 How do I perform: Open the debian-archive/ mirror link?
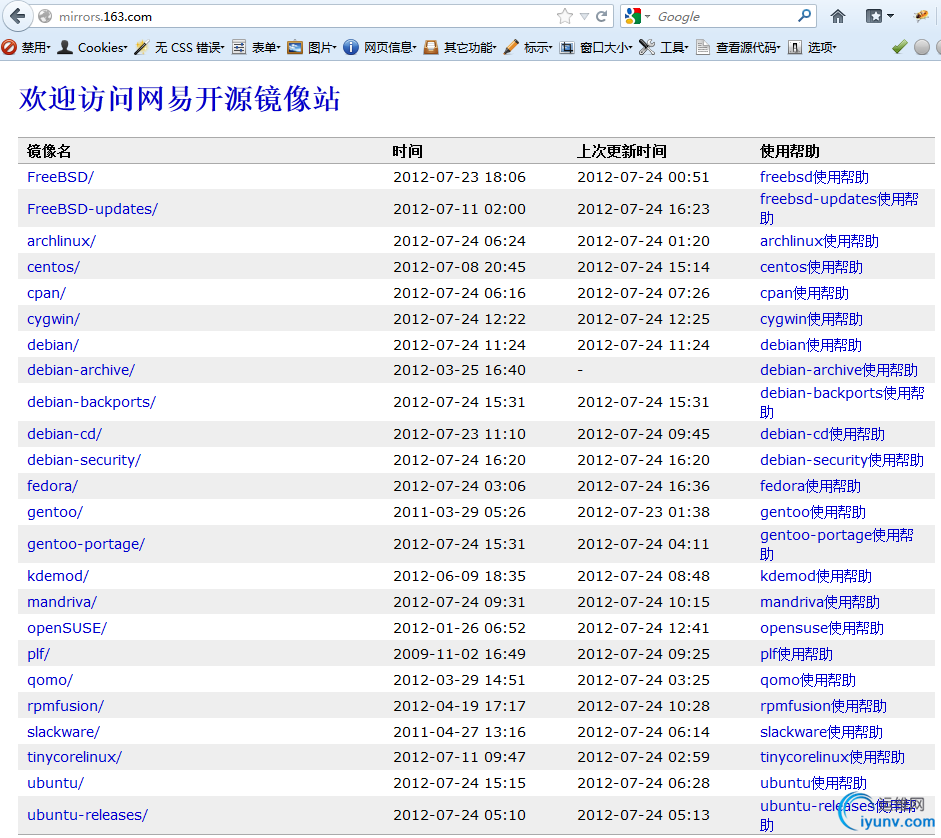pyautogui.click(x=81, y=370)
